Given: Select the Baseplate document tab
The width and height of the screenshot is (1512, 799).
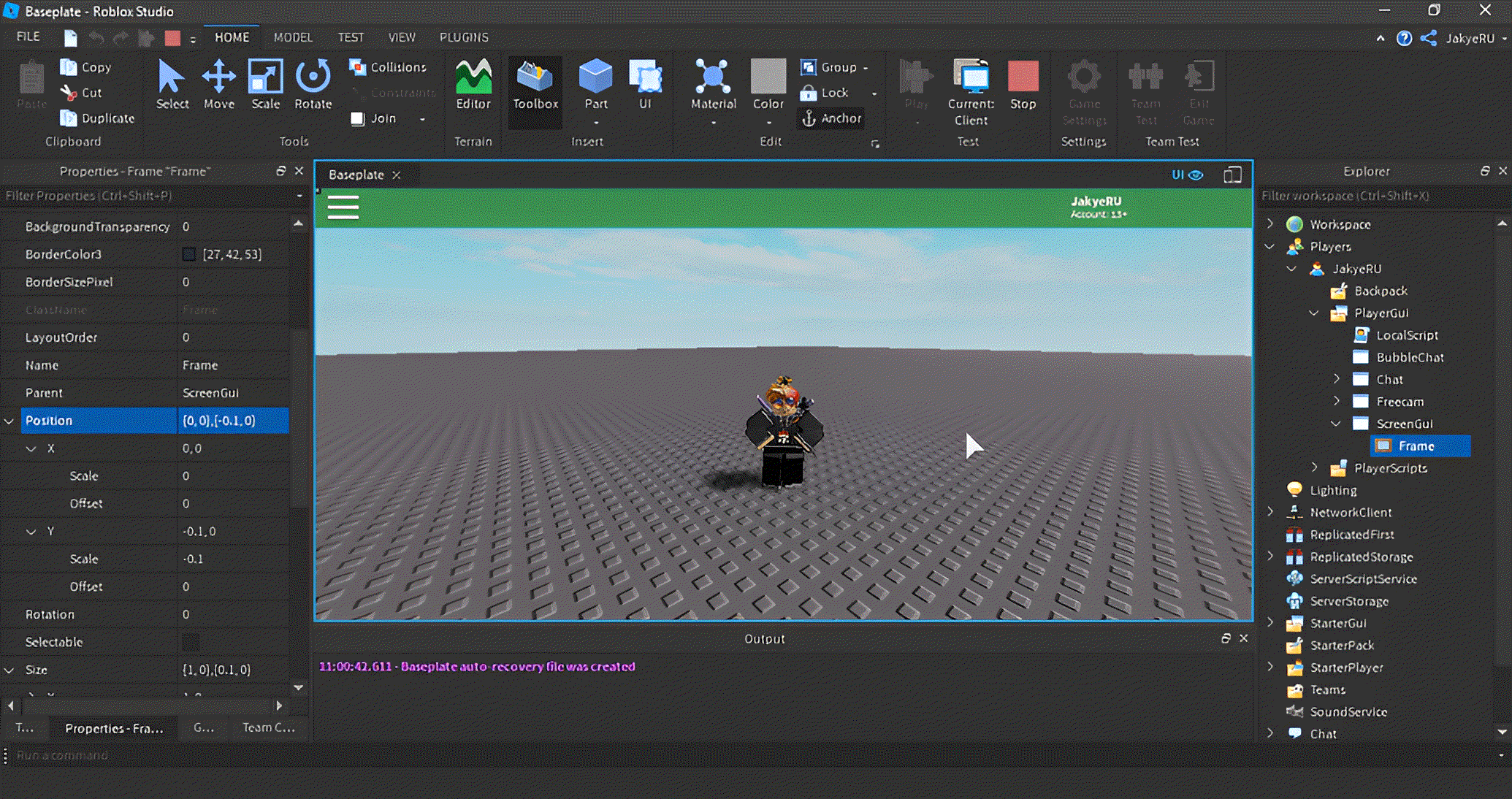Looking at the screenshot, I should pyautogui.click(x=356, y=175).
